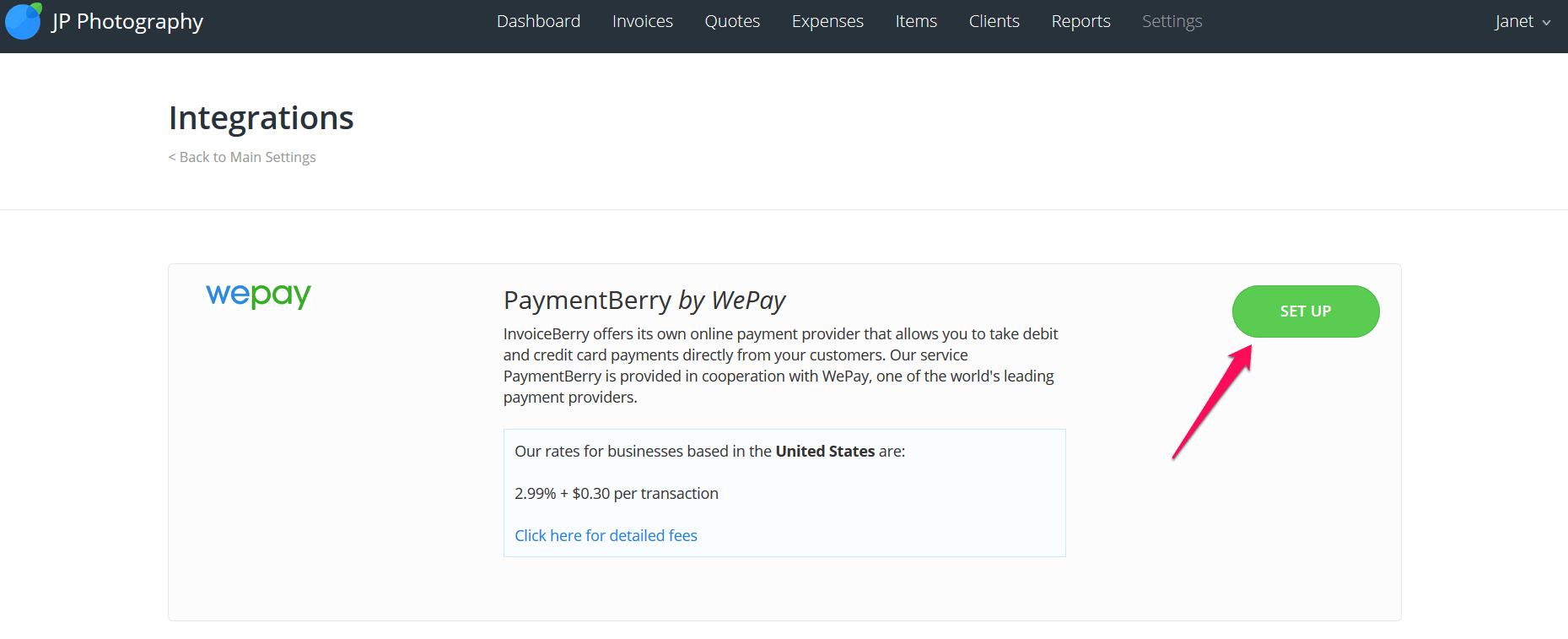
Task: Click the InvoiceBerry blue berry logo icon
Action: pyautogui.click(x=24, y=21)
